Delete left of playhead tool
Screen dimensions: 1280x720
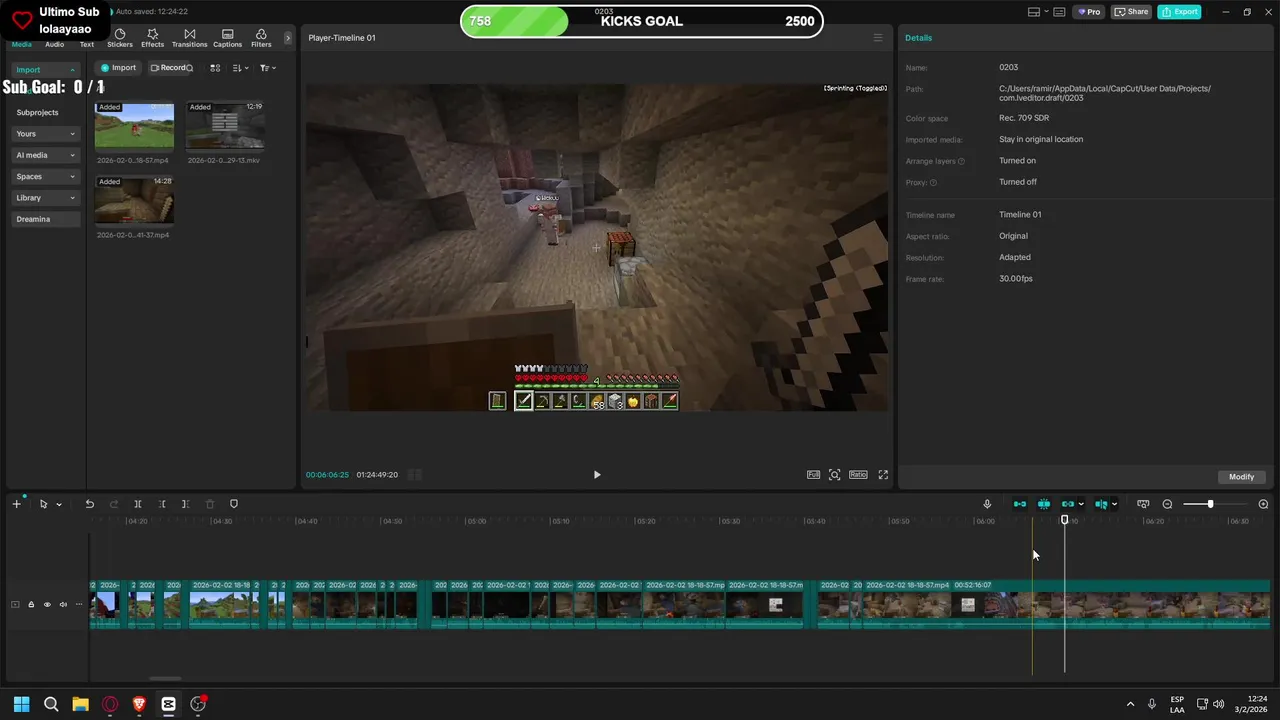(162, 504)
